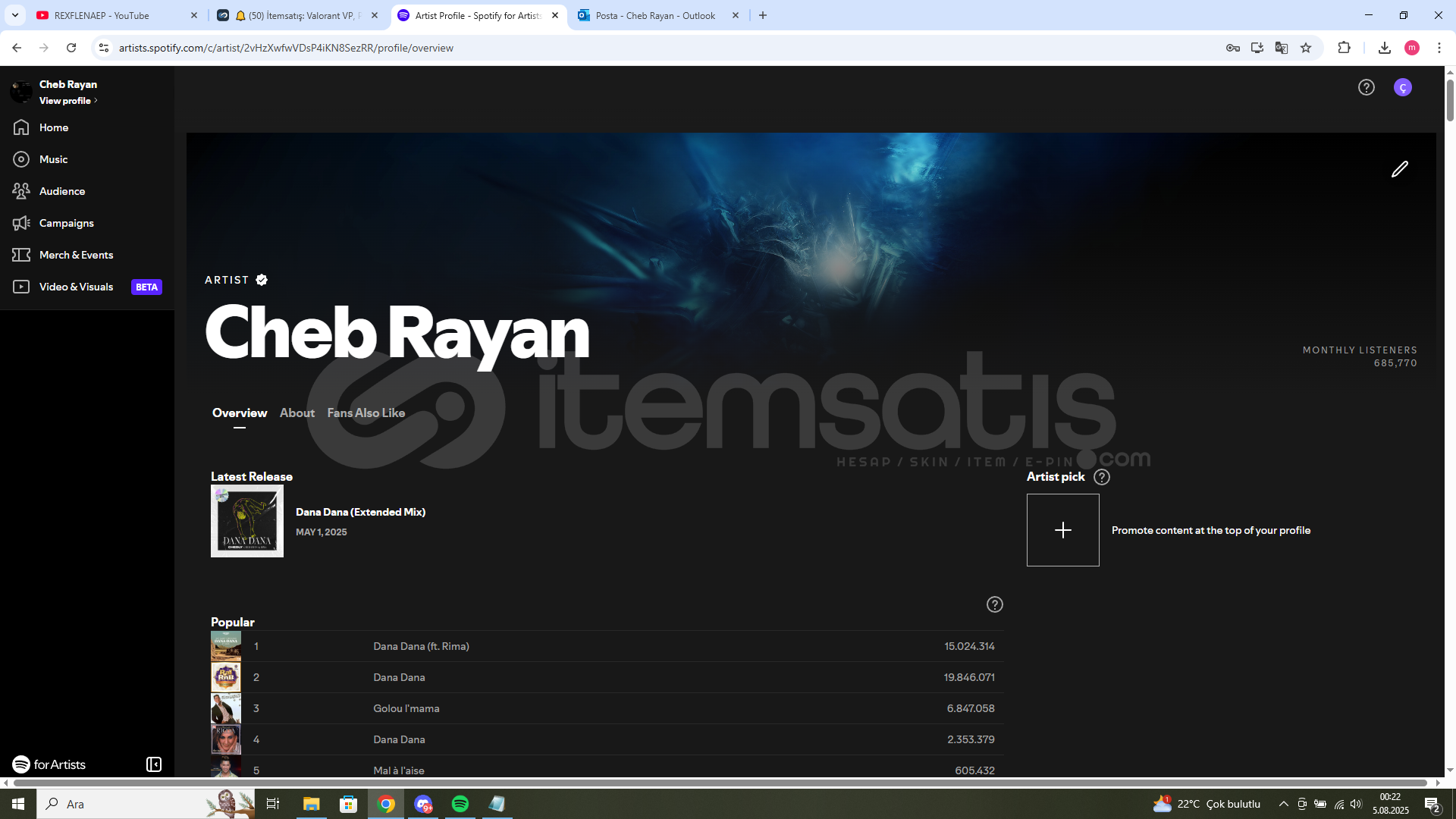Image resolution: width=1456 pixels, height=819 pixels.
Task: Open Dana Dana (Extended Mix) release title
Action: (360, 512)
